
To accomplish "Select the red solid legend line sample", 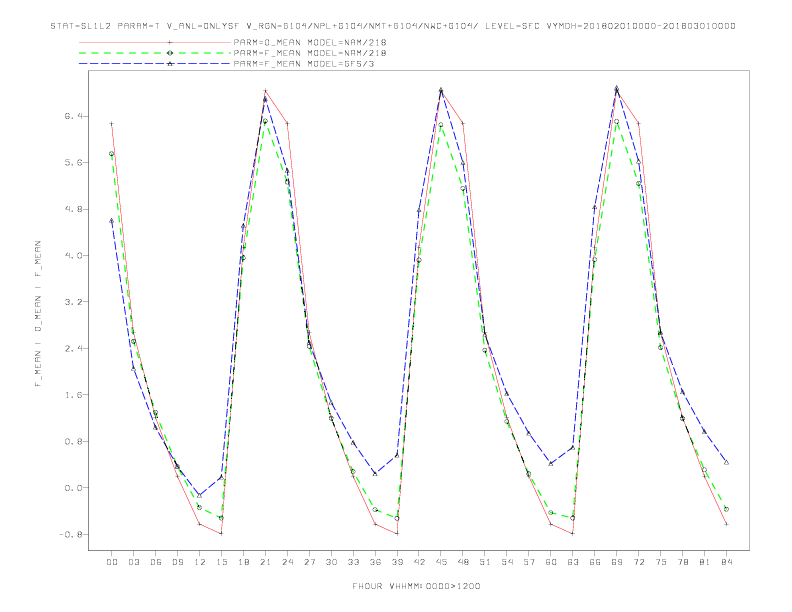I will [155, 42].
